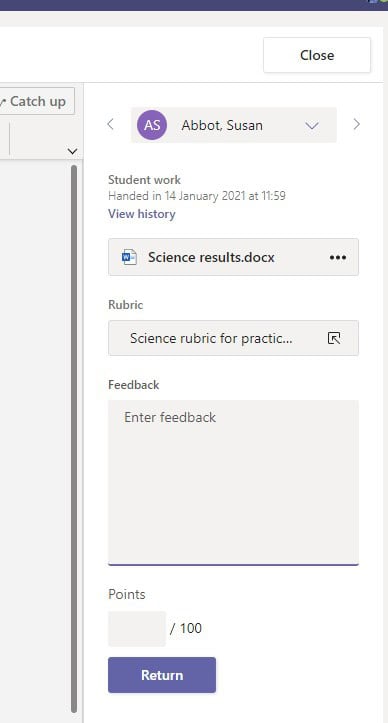Click the rubric pop-out icon

pos(334,338)
